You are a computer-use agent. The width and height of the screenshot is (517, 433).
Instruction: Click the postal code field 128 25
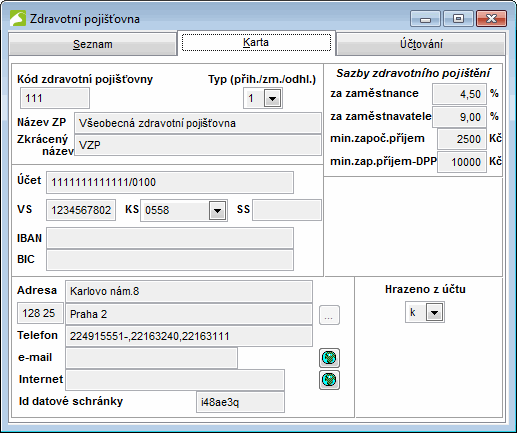pyautogui.click(x=40, y=313)
